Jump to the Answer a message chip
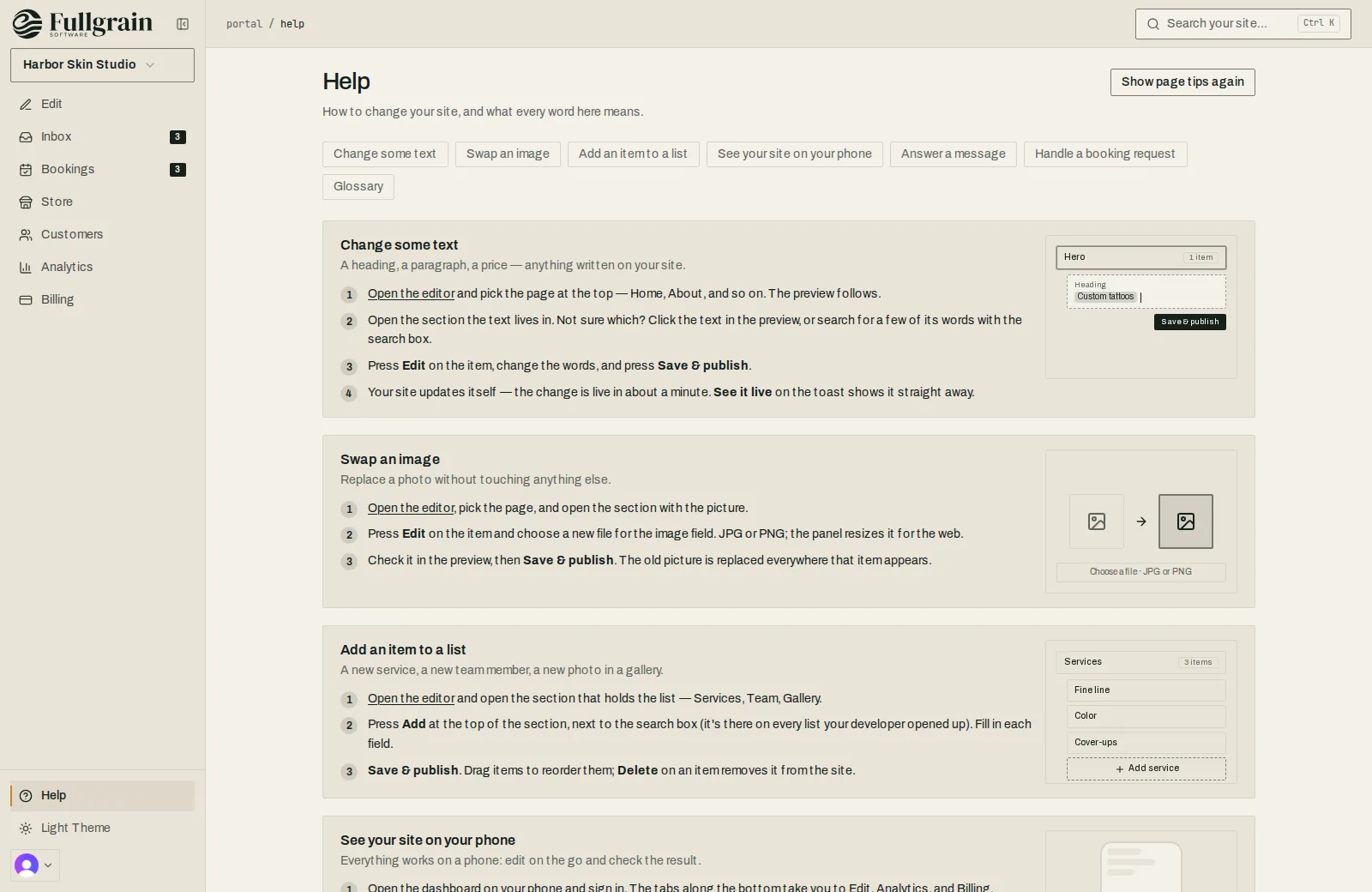 954,154
